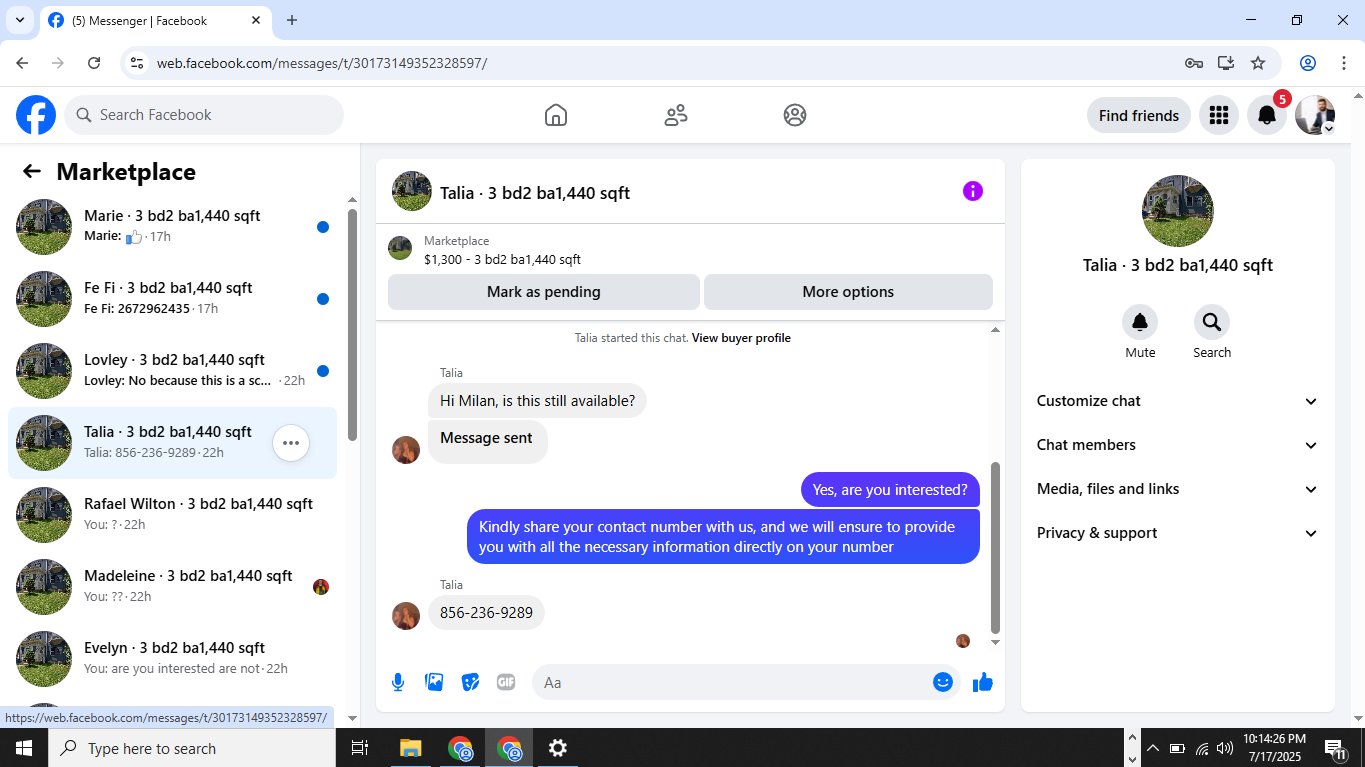Reload the page
This screenshot has height=767, width=1365.
pyautogui.click(x=94, y=63)
